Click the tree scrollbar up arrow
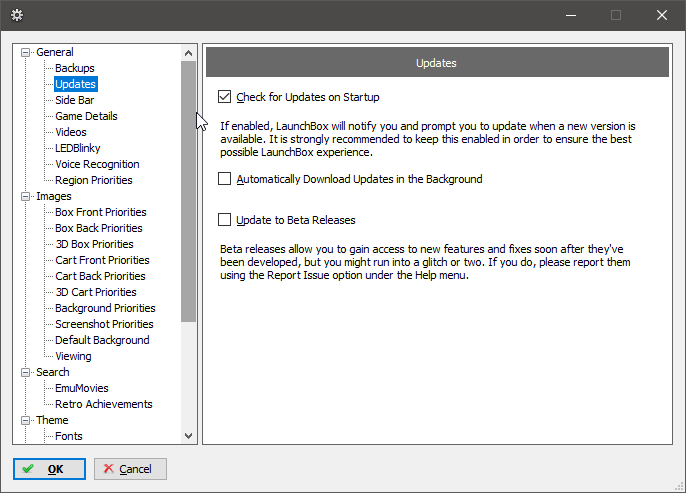This screenshot has width=686, height=493. (x=189, y=53)
